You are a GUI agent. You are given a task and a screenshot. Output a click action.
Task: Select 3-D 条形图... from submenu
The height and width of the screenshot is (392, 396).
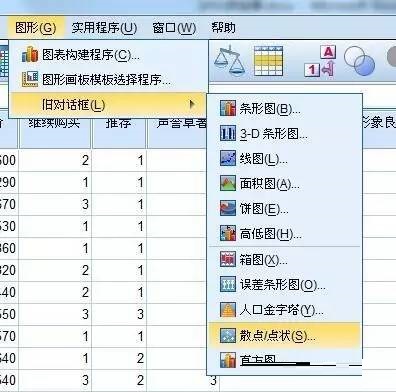284,134
